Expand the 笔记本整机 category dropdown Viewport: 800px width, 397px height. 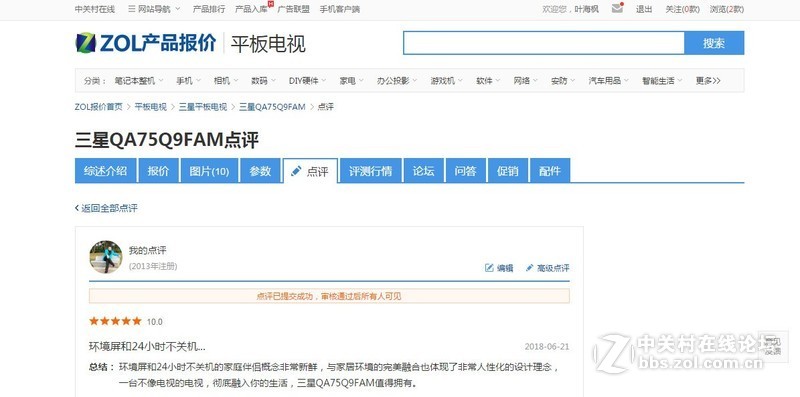tap(139, 81)
